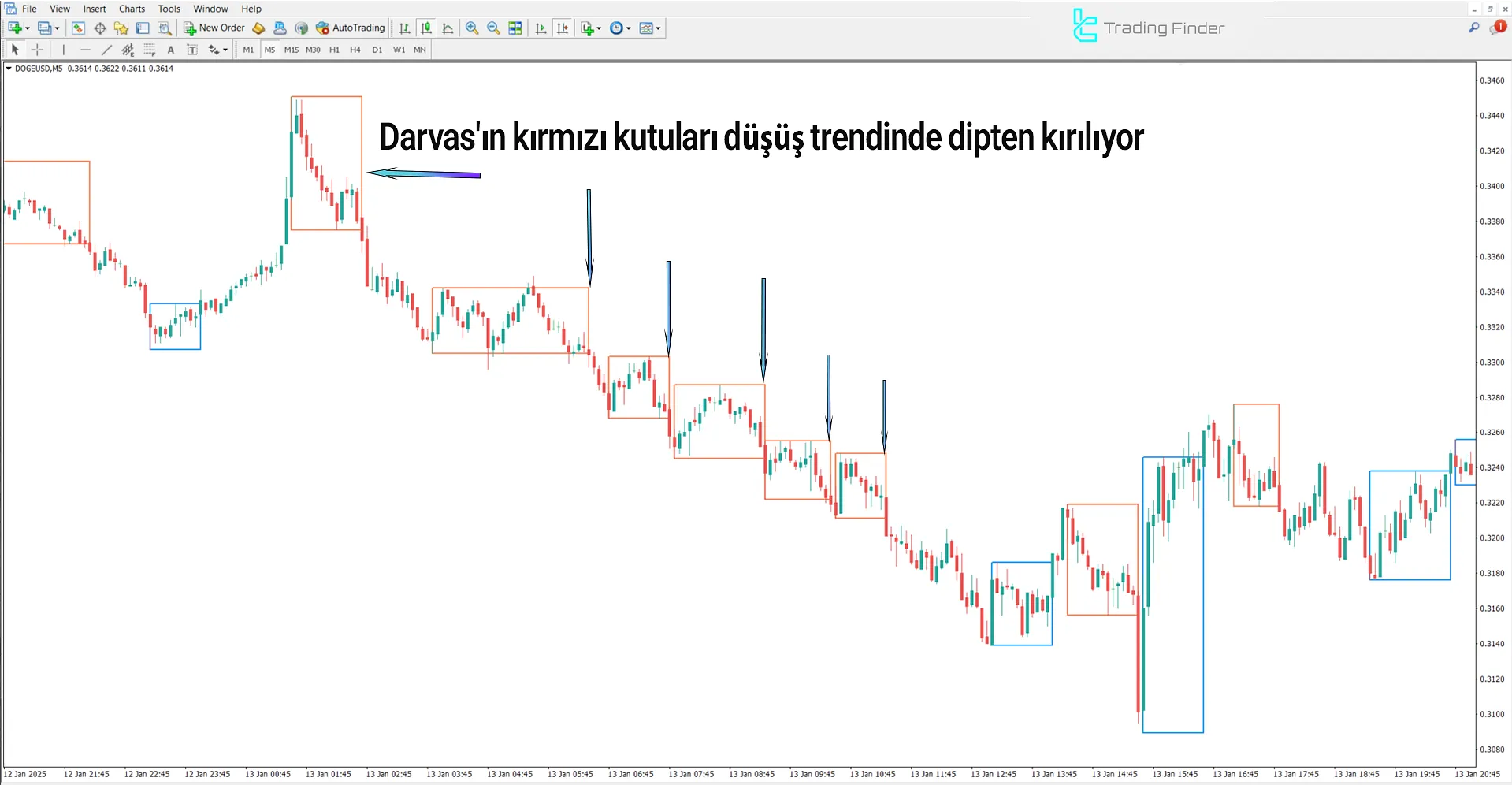Expand the Profiles dropdown arrow
The width and height of the screenshot is (1512, 785).
[x=58, y=28]
